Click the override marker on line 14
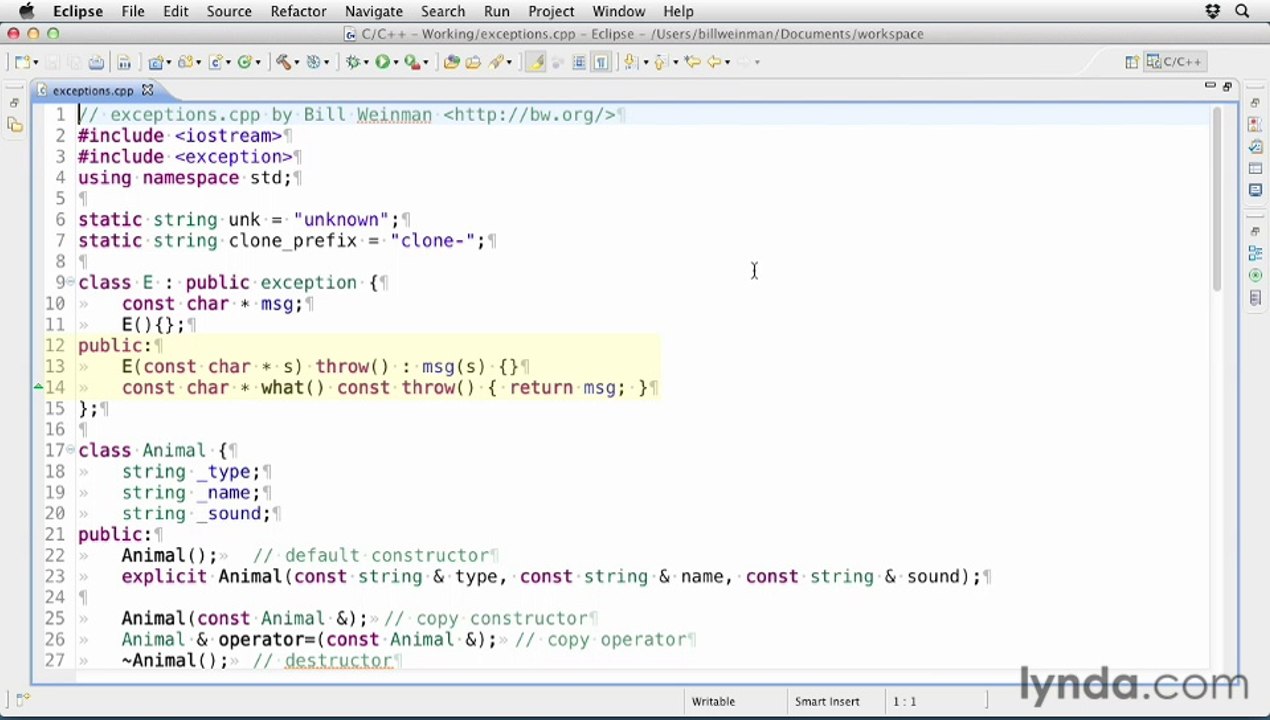1270x720 pixels. 38,387
